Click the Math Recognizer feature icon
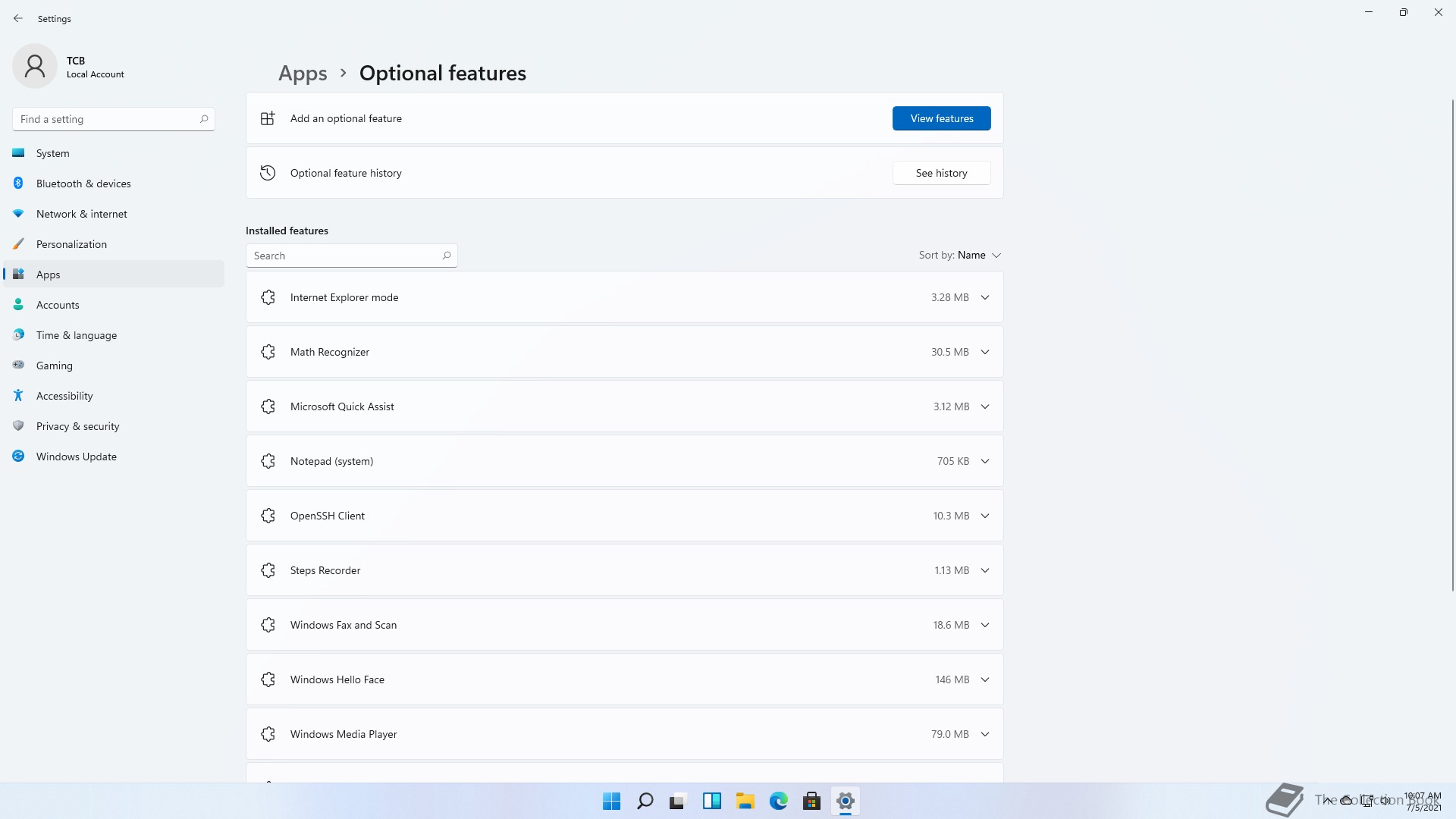The height and width of the screenshot is (819, 1456). coord(268,352)
